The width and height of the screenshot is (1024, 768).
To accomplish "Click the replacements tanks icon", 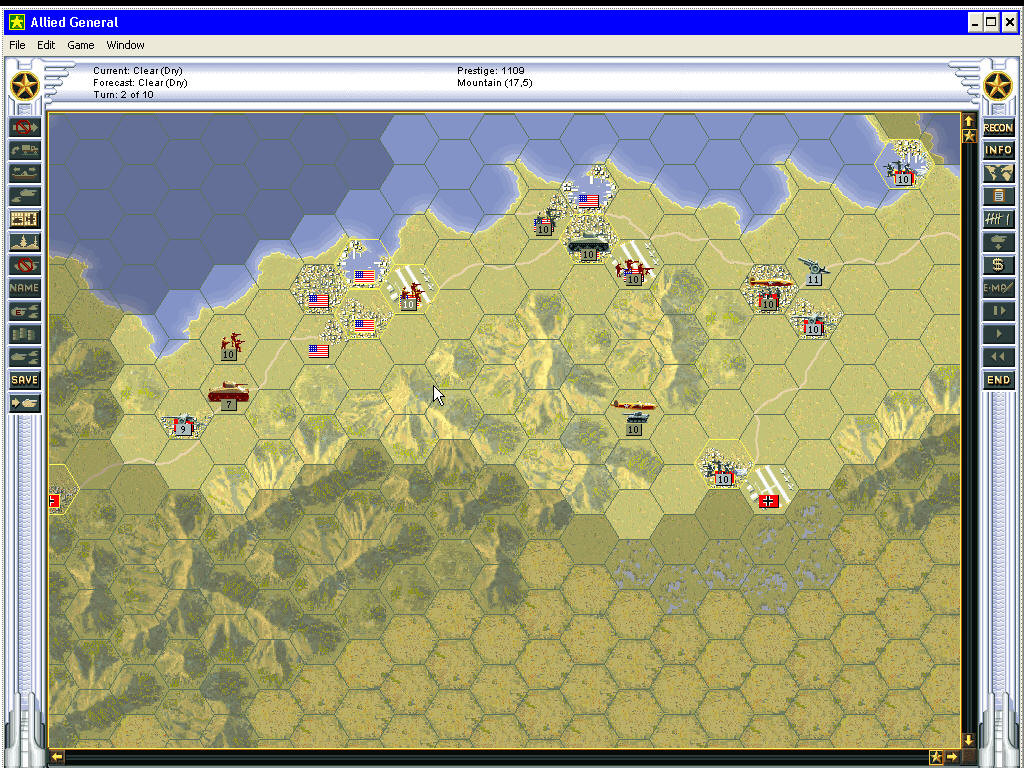I will (25, 357).
